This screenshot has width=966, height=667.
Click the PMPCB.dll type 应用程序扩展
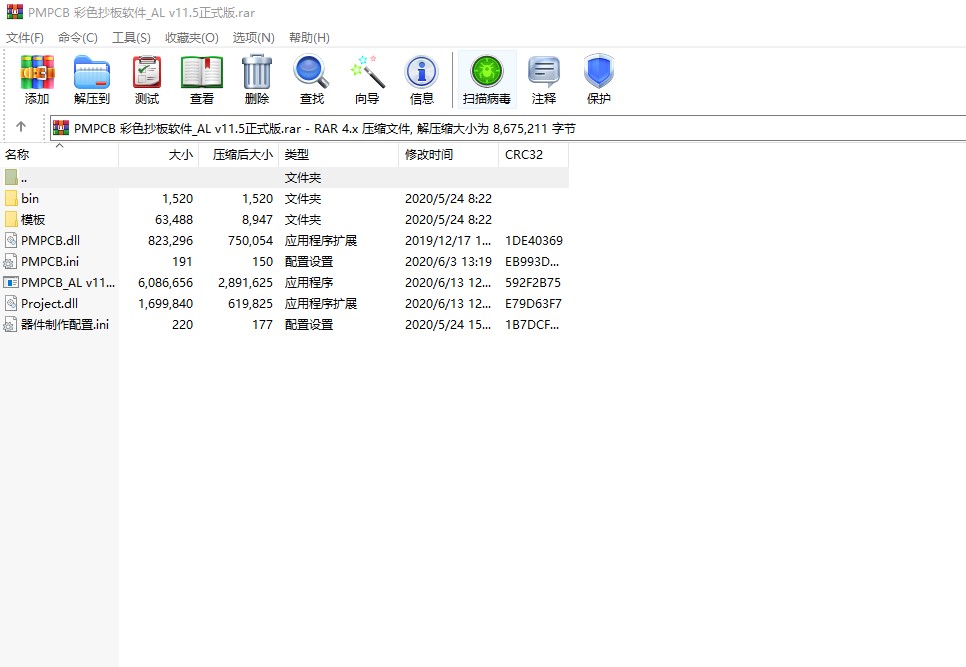coord(320,240)
